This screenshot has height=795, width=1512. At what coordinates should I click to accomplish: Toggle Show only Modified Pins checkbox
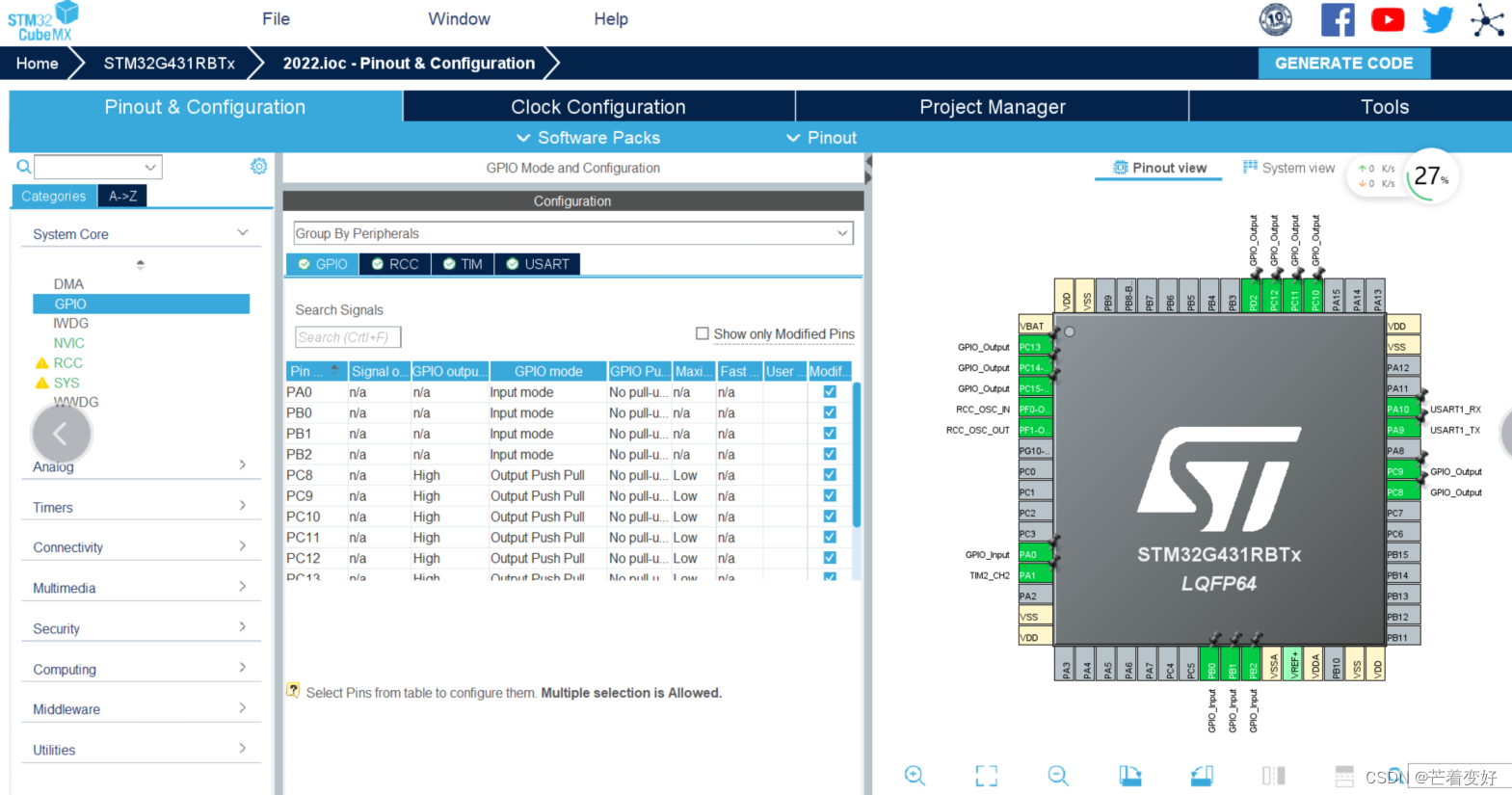coord(703,333)
